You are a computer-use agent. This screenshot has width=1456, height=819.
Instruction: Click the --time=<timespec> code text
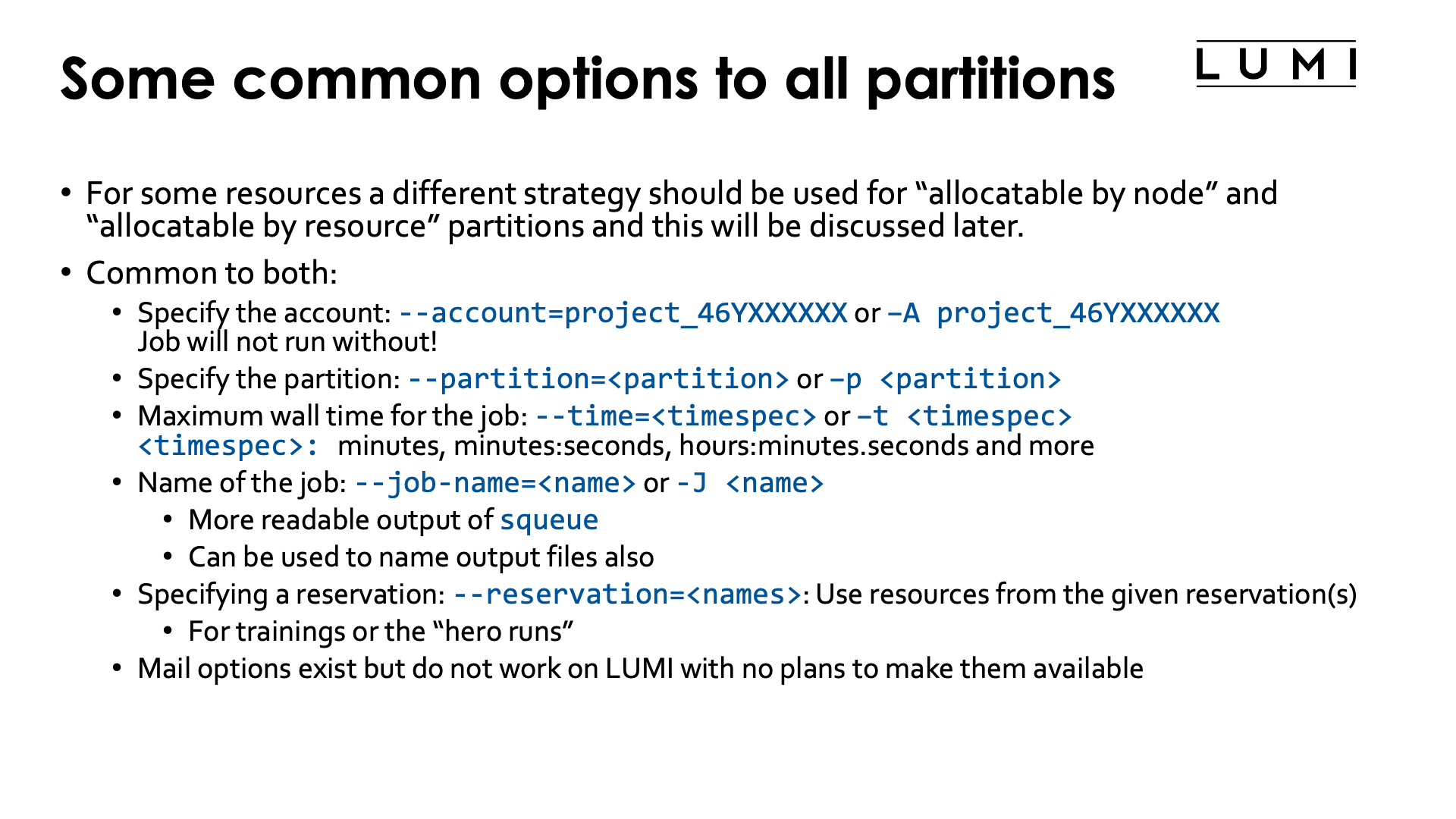[675, 416]
